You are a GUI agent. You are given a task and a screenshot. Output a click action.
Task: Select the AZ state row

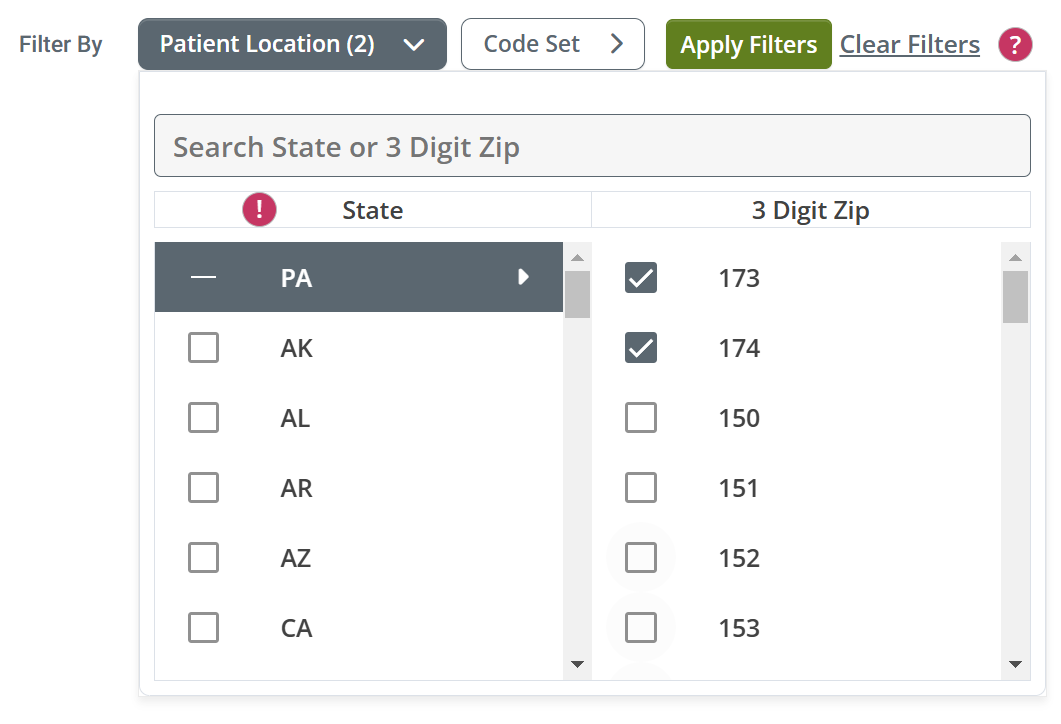(x=359, y=558)
